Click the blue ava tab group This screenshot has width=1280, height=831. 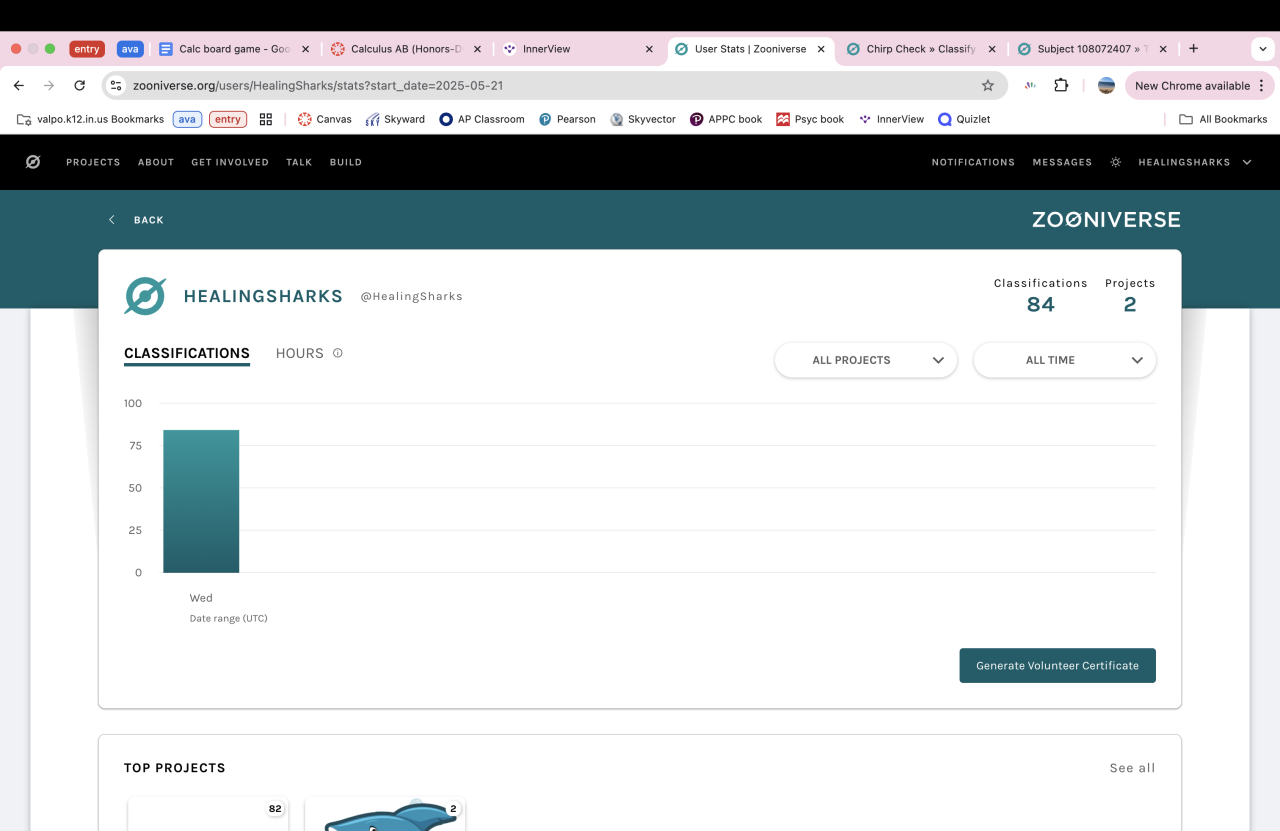coord(130,49)
